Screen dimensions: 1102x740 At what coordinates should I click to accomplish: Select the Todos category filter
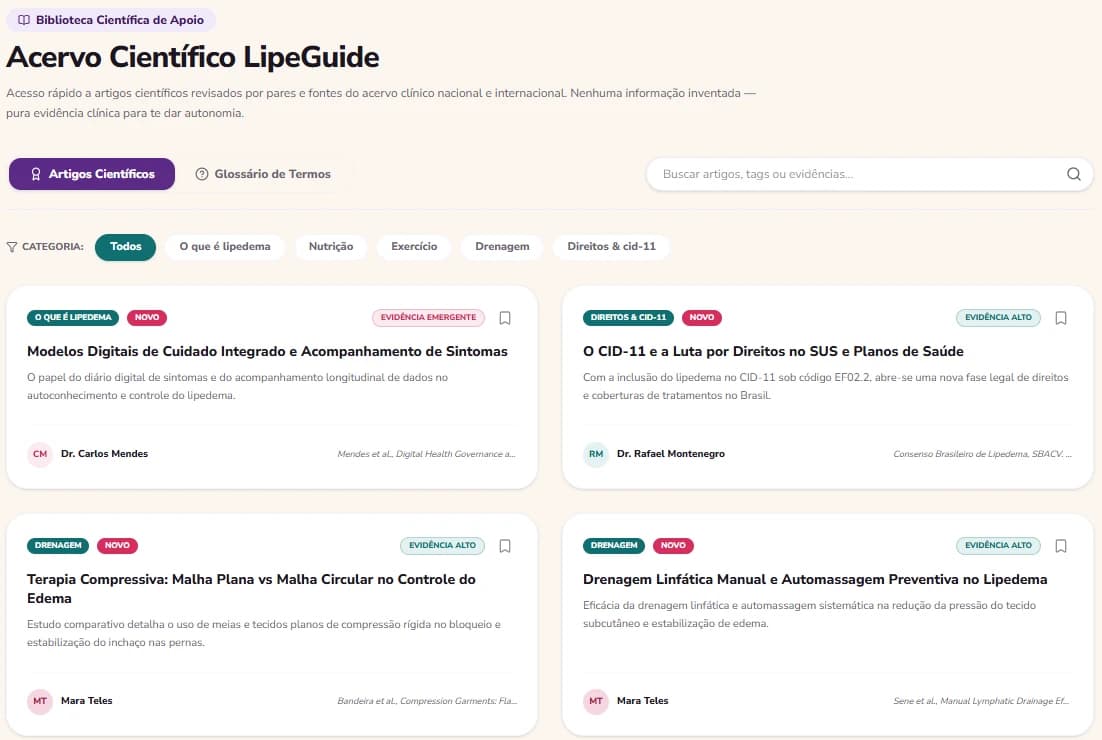[x=126, y=247]
